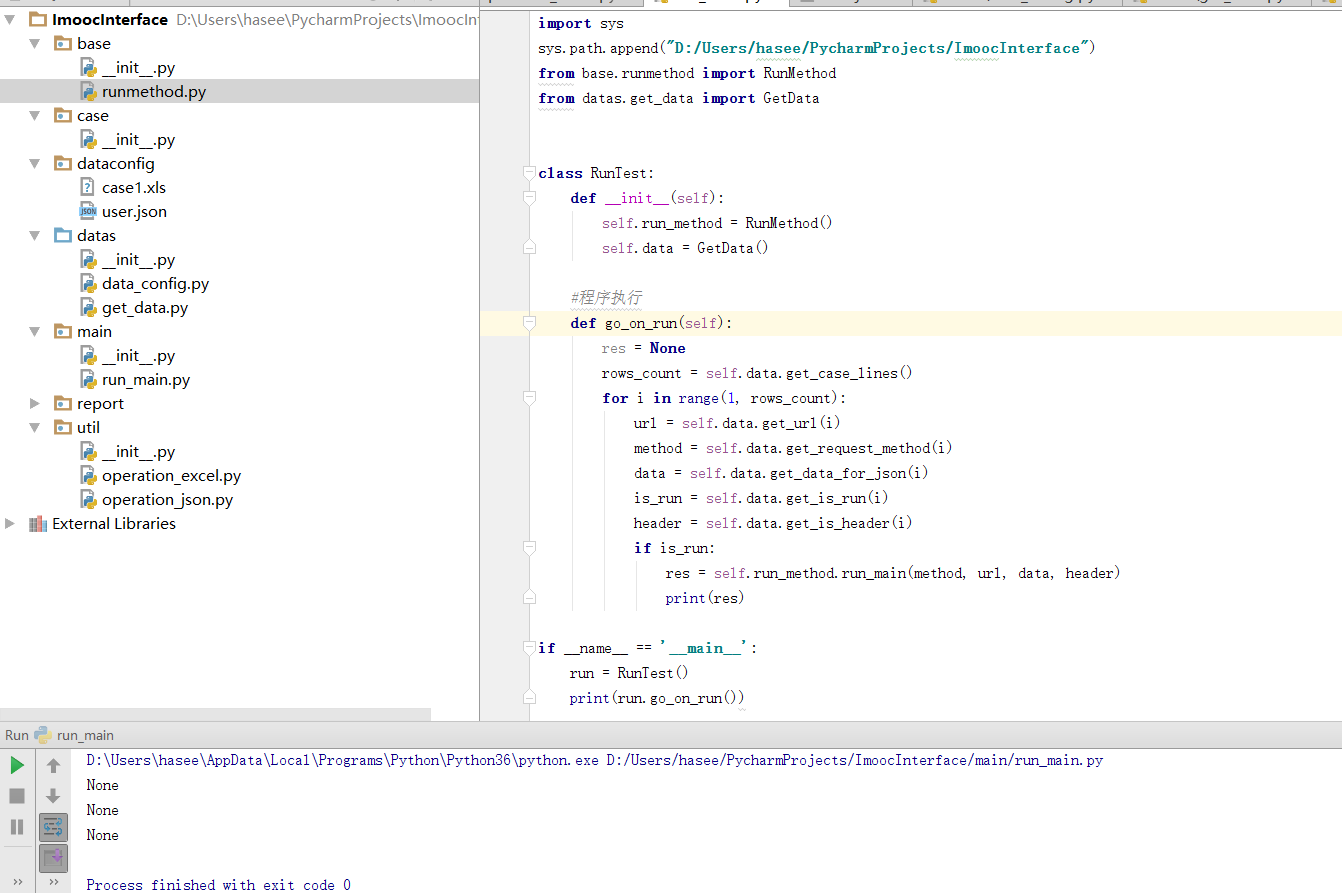This screenshot has height=893, width=1342.
Task: Click the import sys line
Action: [x=580, y=23]
